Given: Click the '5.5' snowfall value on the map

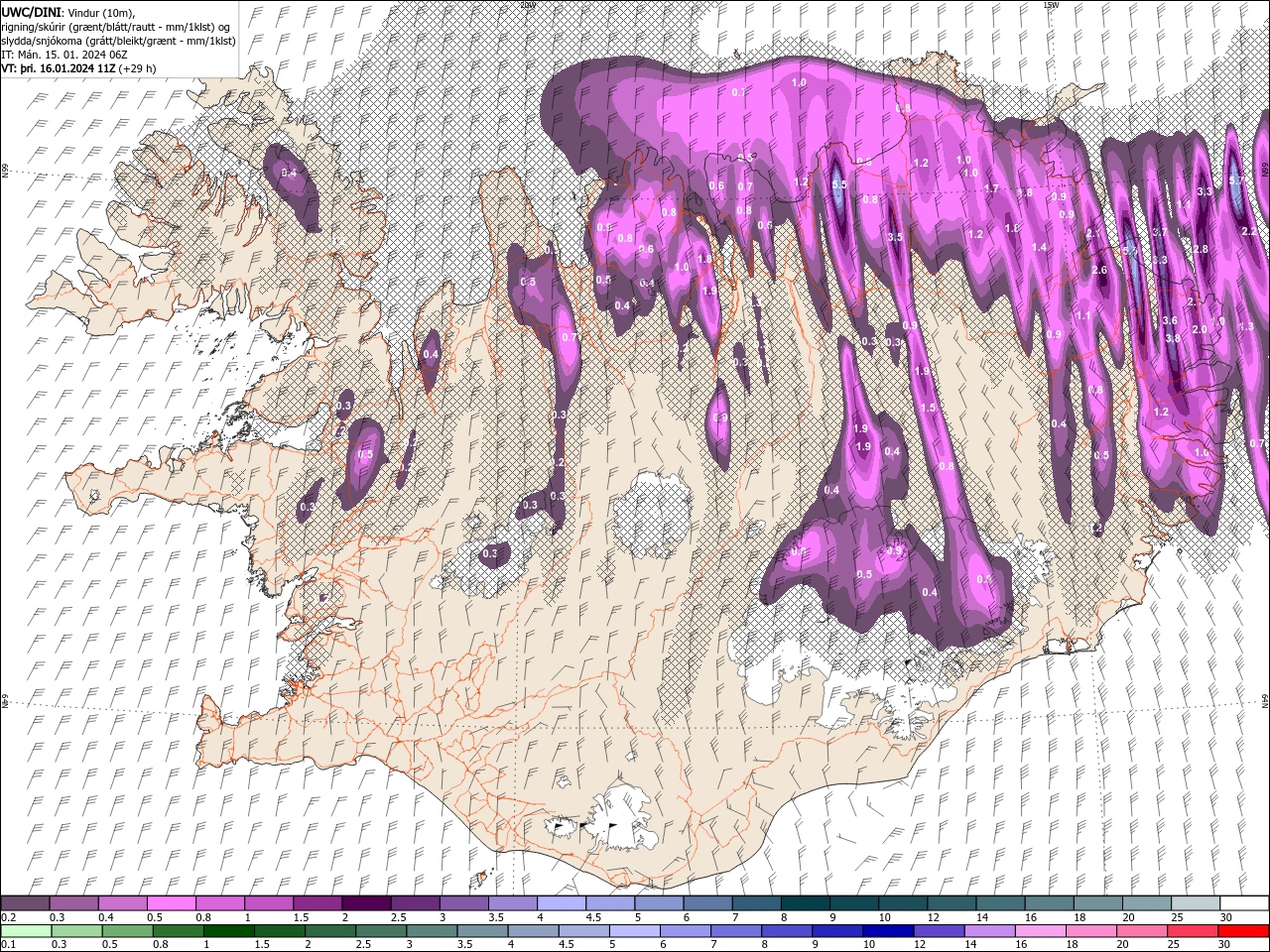Looking at the screenshot, I should tap(838, 184).
